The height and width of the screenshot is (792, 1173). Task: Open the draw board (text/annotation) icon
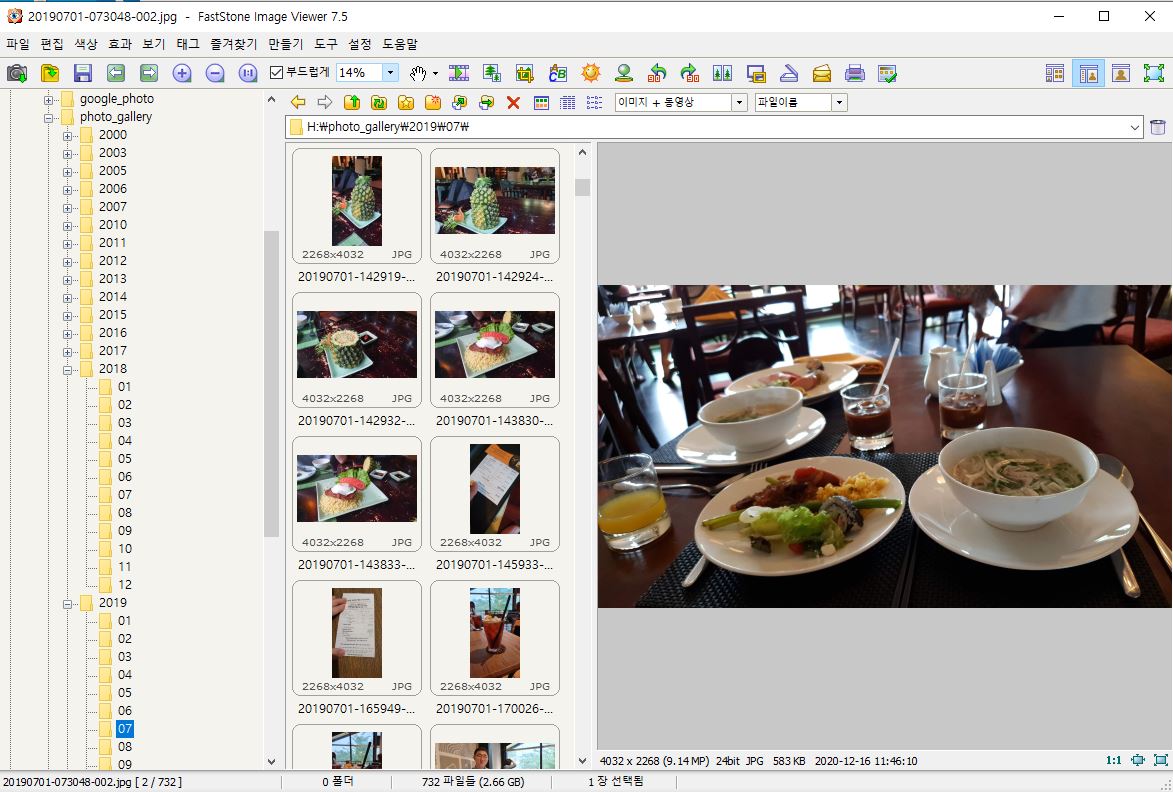click(x=557, y=73)
